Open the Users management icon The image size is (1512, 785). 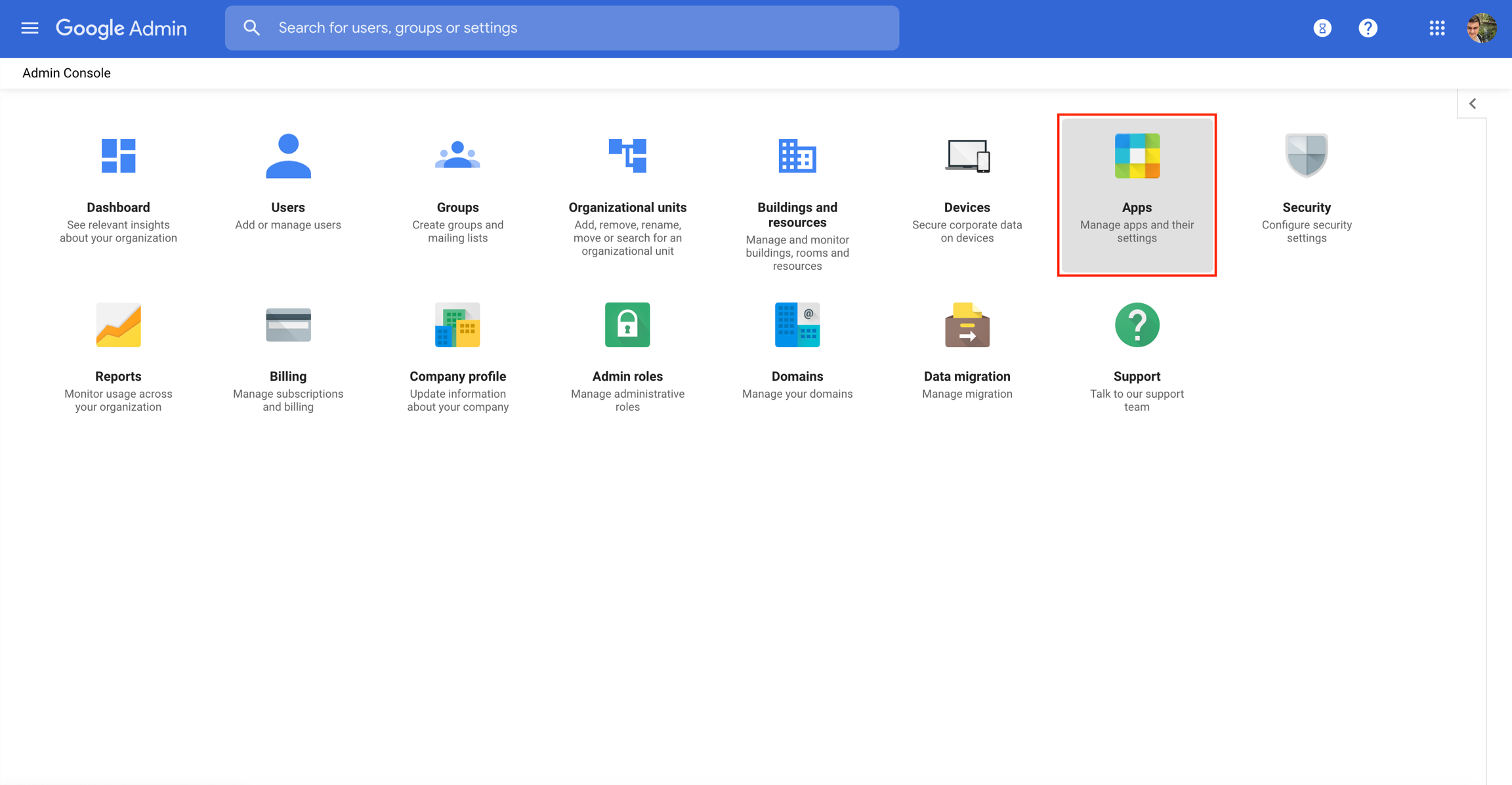tap(287, 156)
